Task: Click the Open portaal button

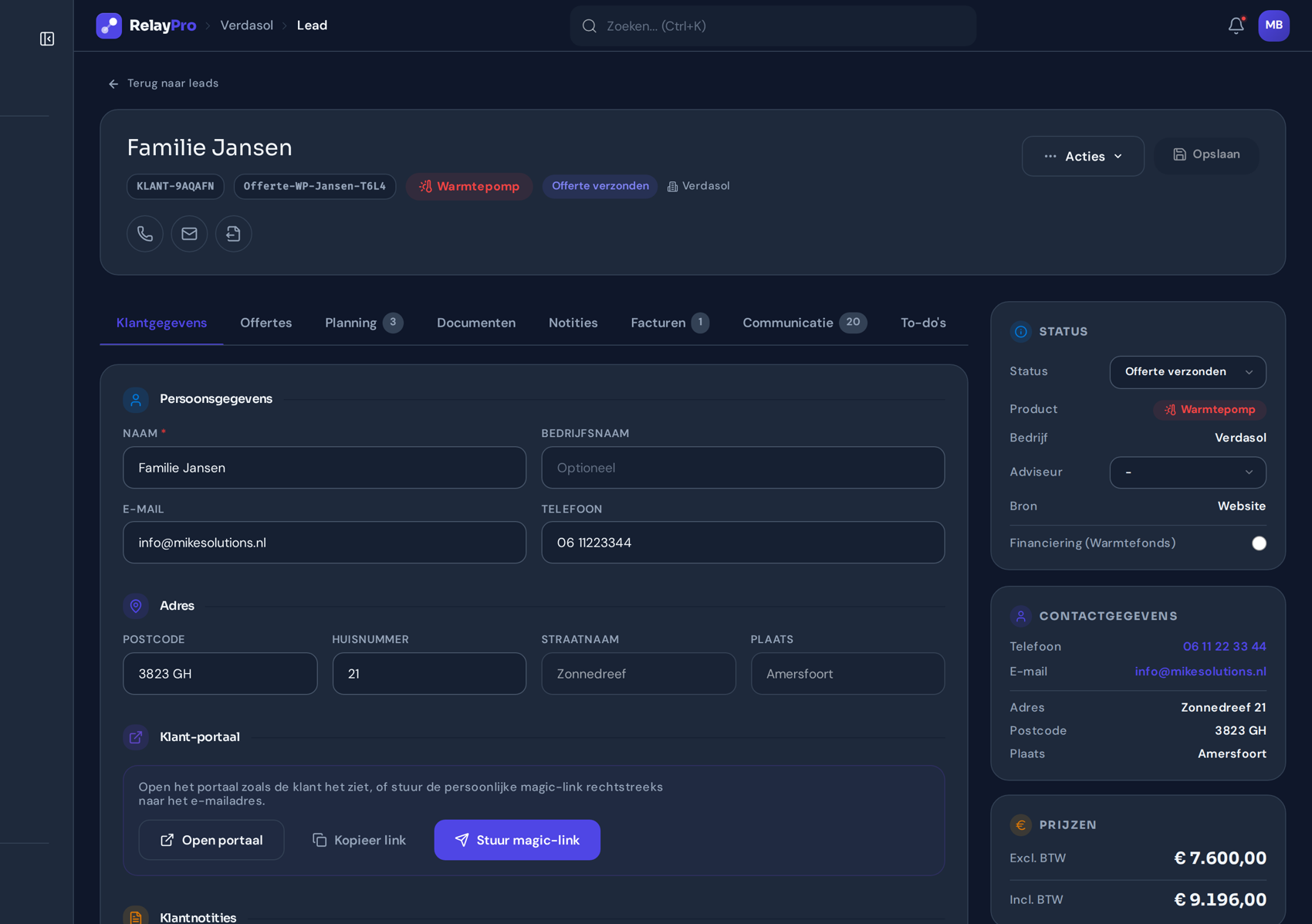Action: pyautogui.click(x=211, y=840)
